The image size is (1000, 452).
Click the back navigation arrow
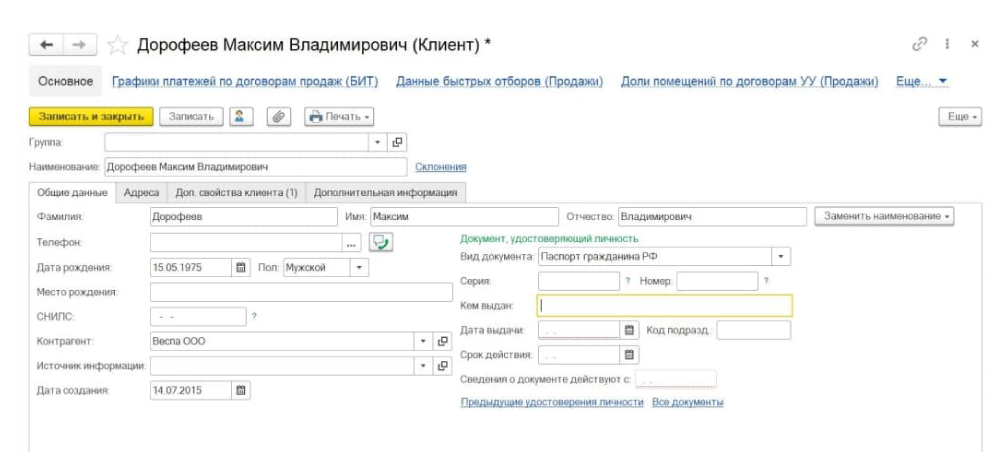point(48,46)
